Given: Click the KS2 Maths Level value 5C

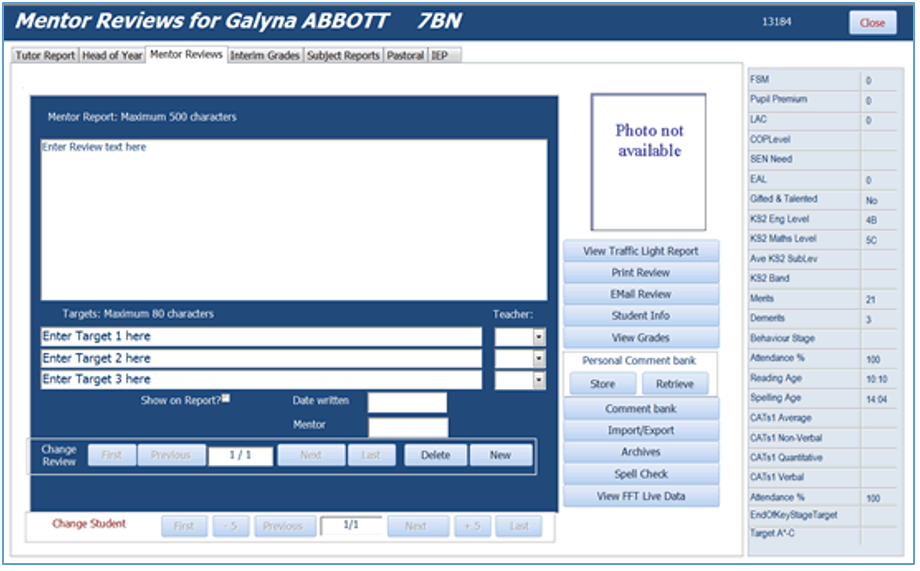Looking at the screenshot, I should coord(871,240).
